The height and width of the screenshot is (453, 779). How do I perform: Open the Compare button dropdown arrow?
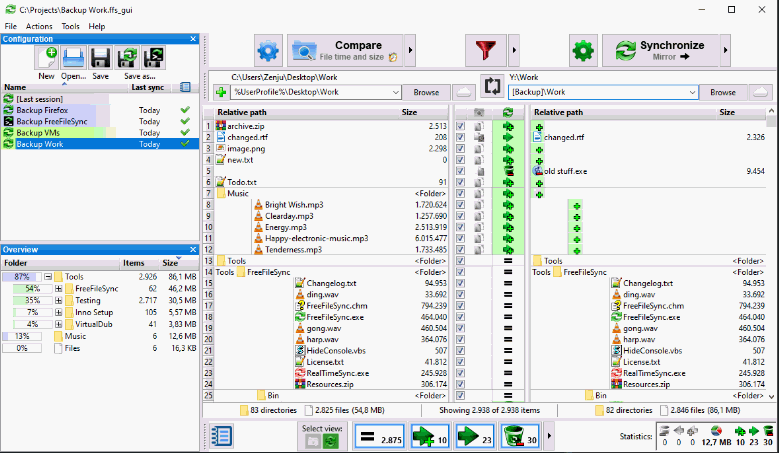410,50
